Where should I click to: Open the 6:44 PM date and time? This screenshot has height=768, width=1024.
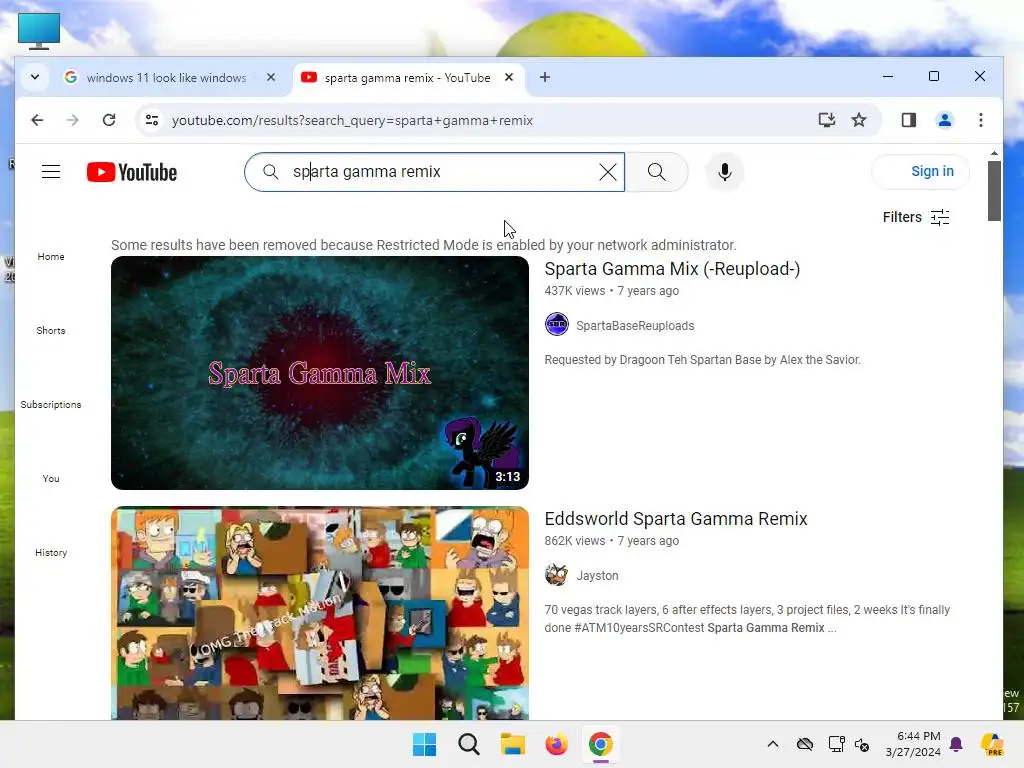click(913, 744)
